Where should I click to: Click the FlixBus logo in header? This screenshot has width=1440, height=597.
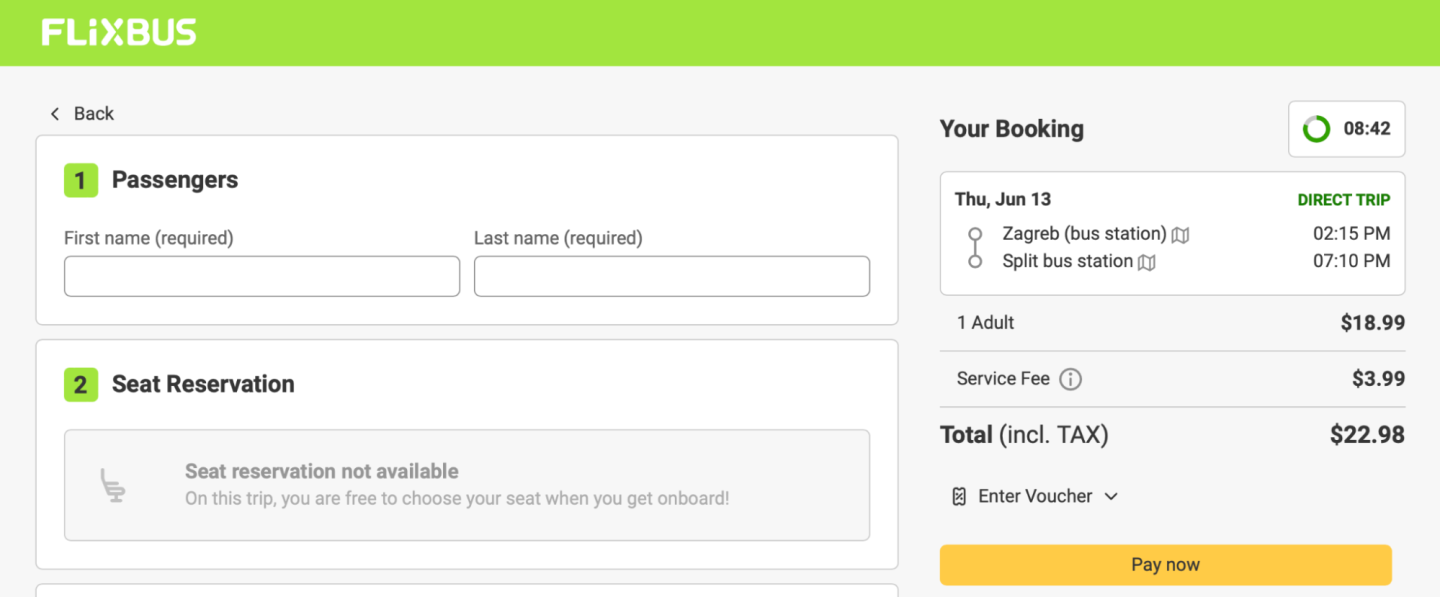pyautogui.click(x=118, y=33)
